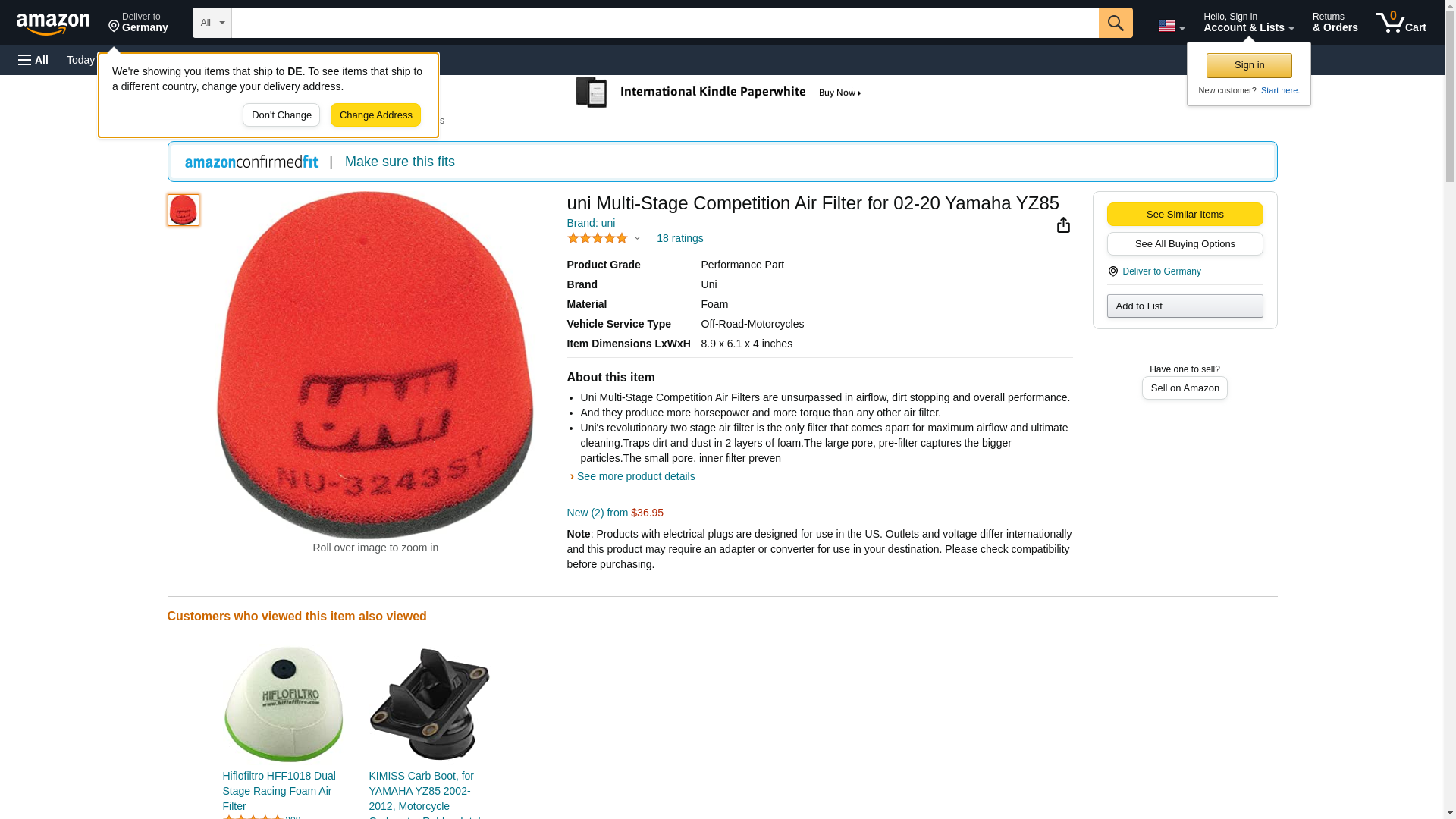The height and width of the screenshot is (819, 1456).
Task: Select Don't Change button
Action: [x=281, y=115]
